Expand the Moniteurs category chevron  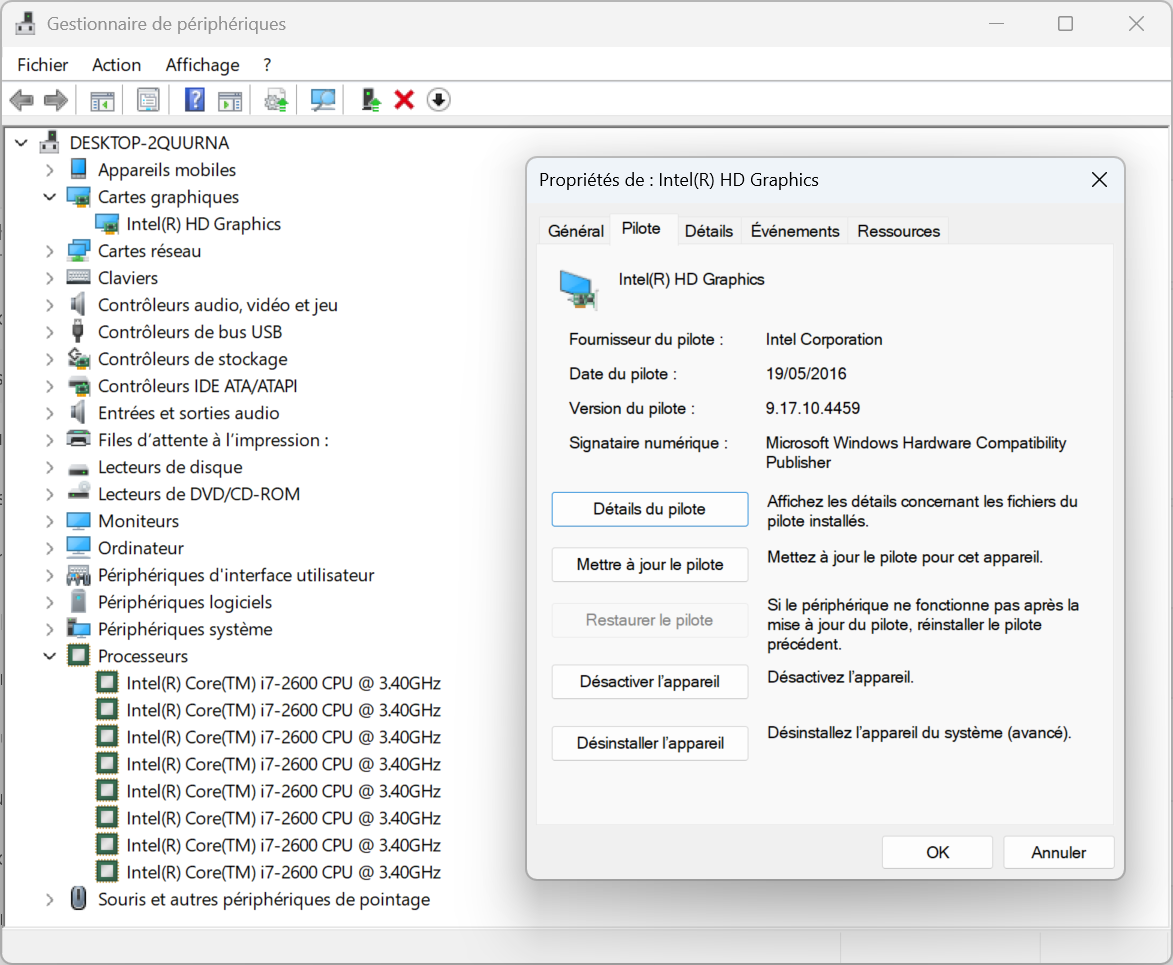[49, 521]
